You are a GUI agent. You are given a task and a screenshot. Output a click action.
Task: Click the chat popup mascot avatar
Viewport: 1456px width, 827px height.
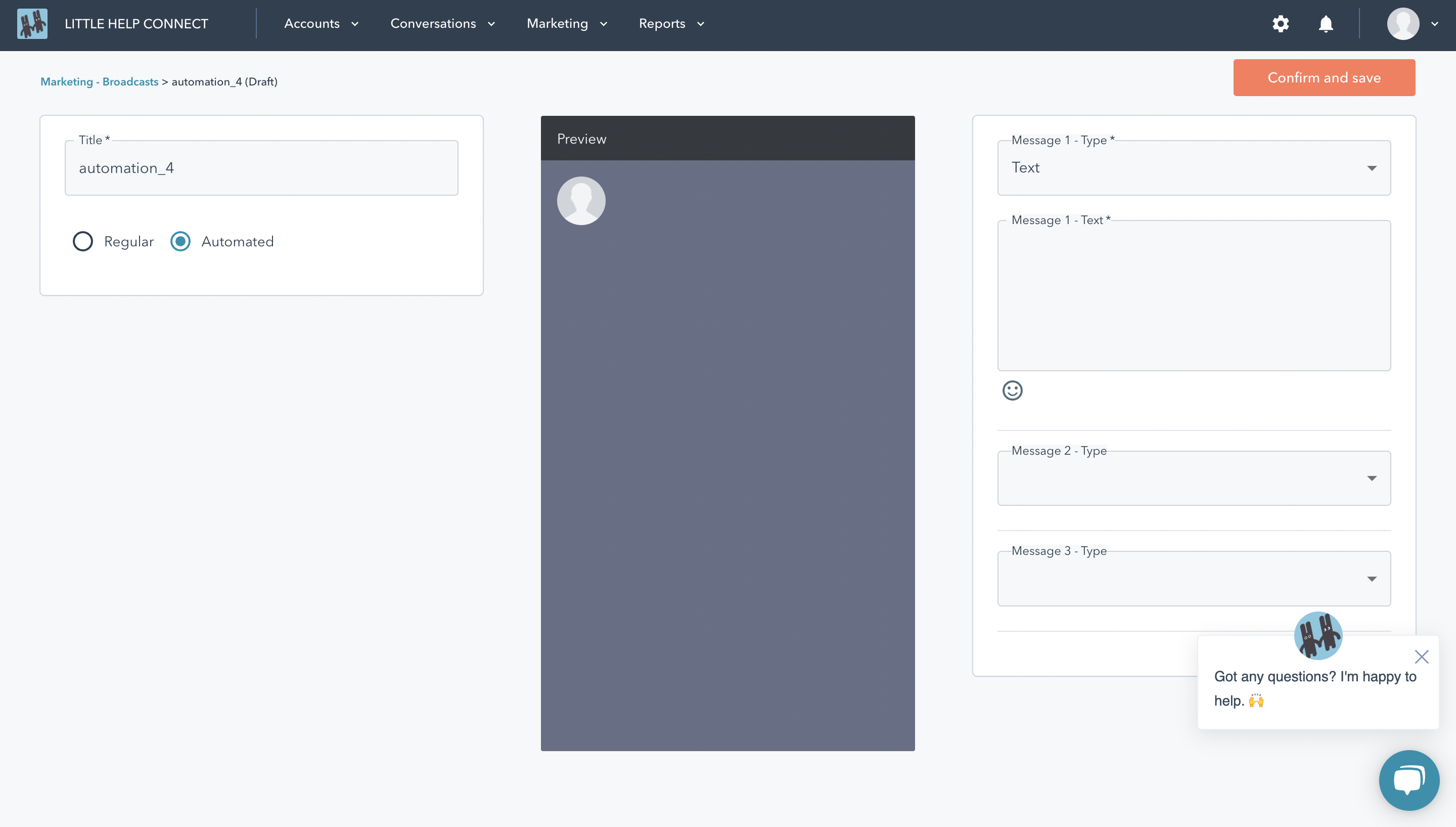pos(1318,635)
